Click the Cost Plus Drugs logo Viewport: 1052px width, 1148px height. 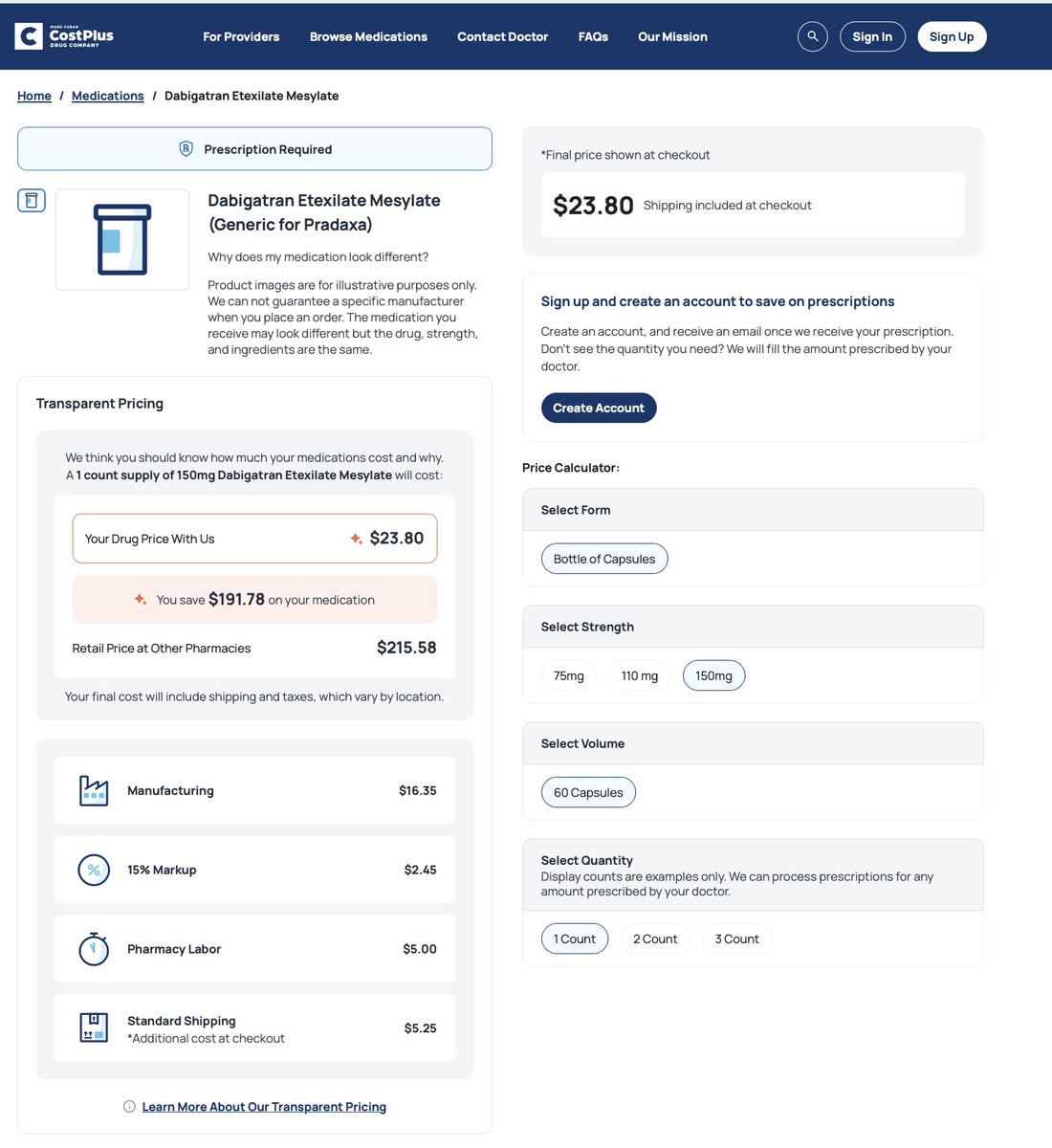tap(64, 36)
